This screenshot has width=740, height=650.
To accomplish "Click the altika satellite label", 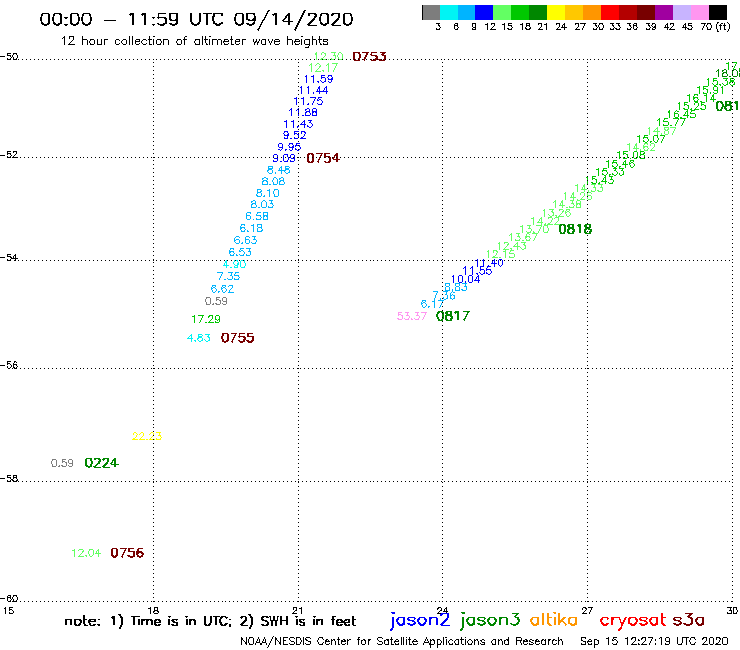I will coord(554,619).
